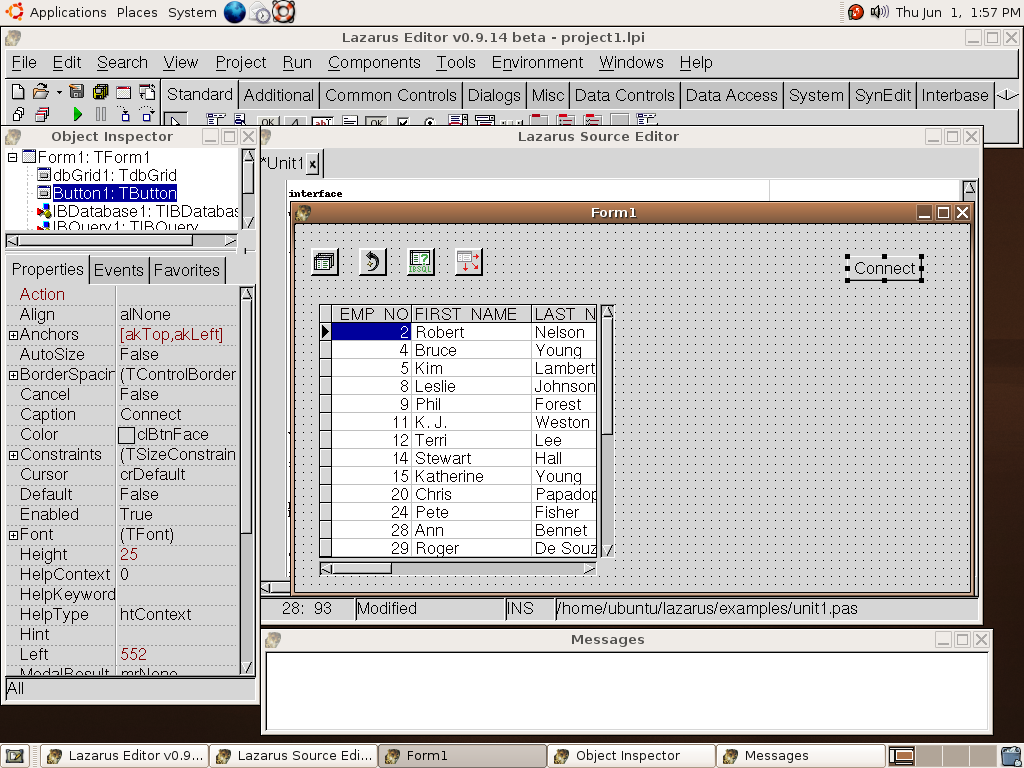Click the Messages taskbar button

800,756
